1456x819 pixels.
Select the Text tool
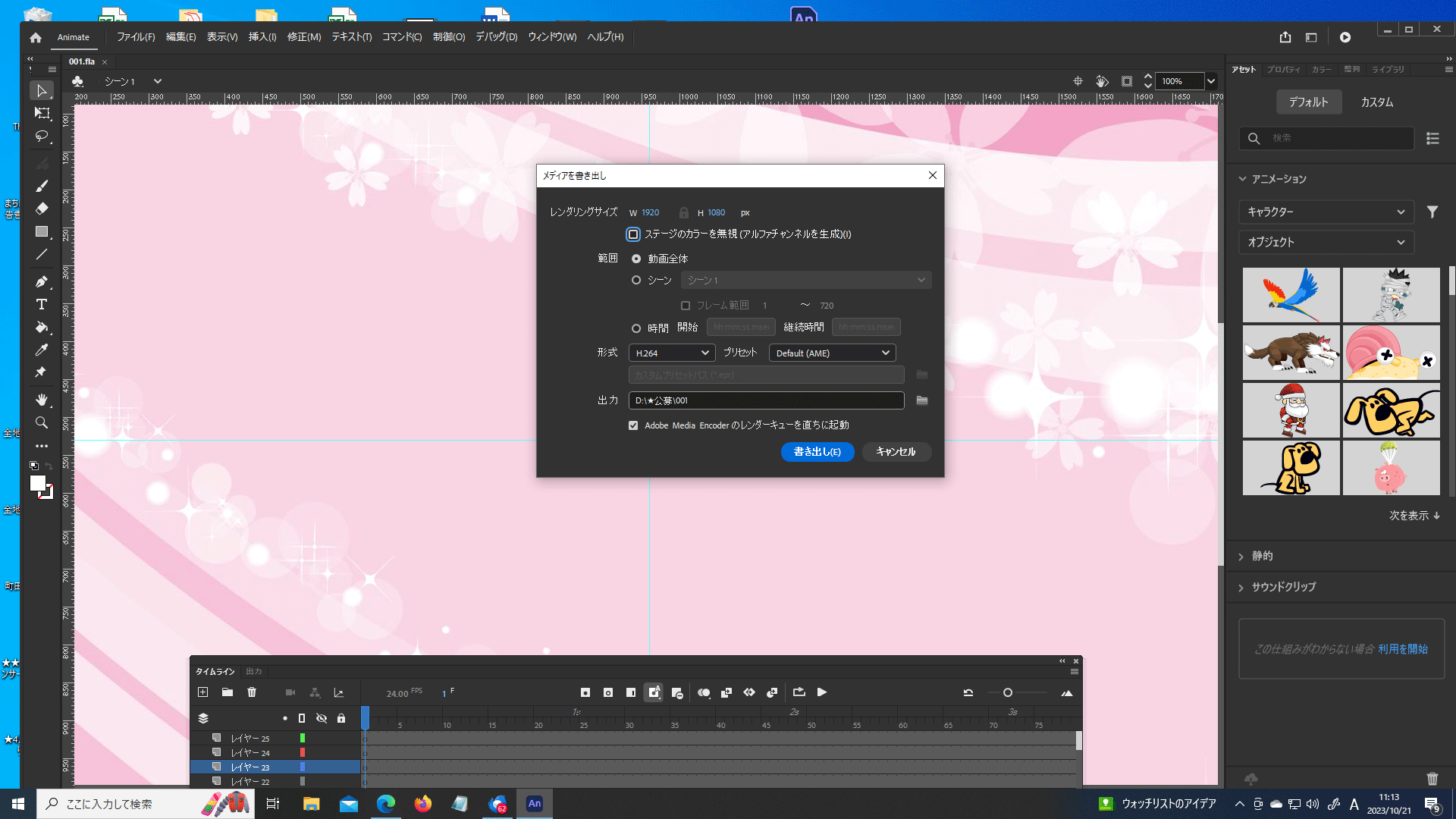pos(42,304)
